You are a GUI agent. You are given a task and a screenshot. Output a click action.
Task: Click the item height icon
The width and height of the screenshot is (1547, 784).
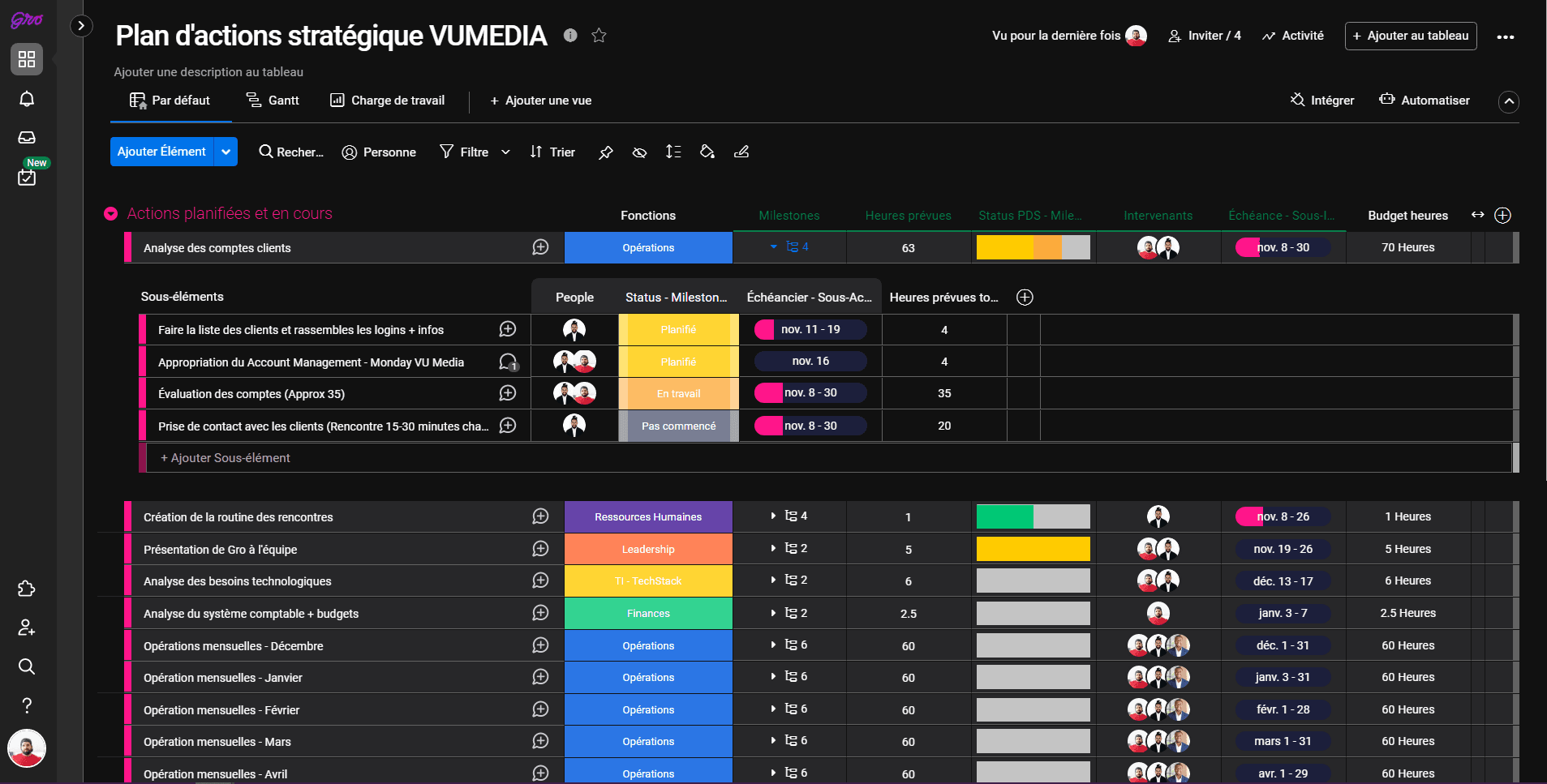[x=673, y=152]
